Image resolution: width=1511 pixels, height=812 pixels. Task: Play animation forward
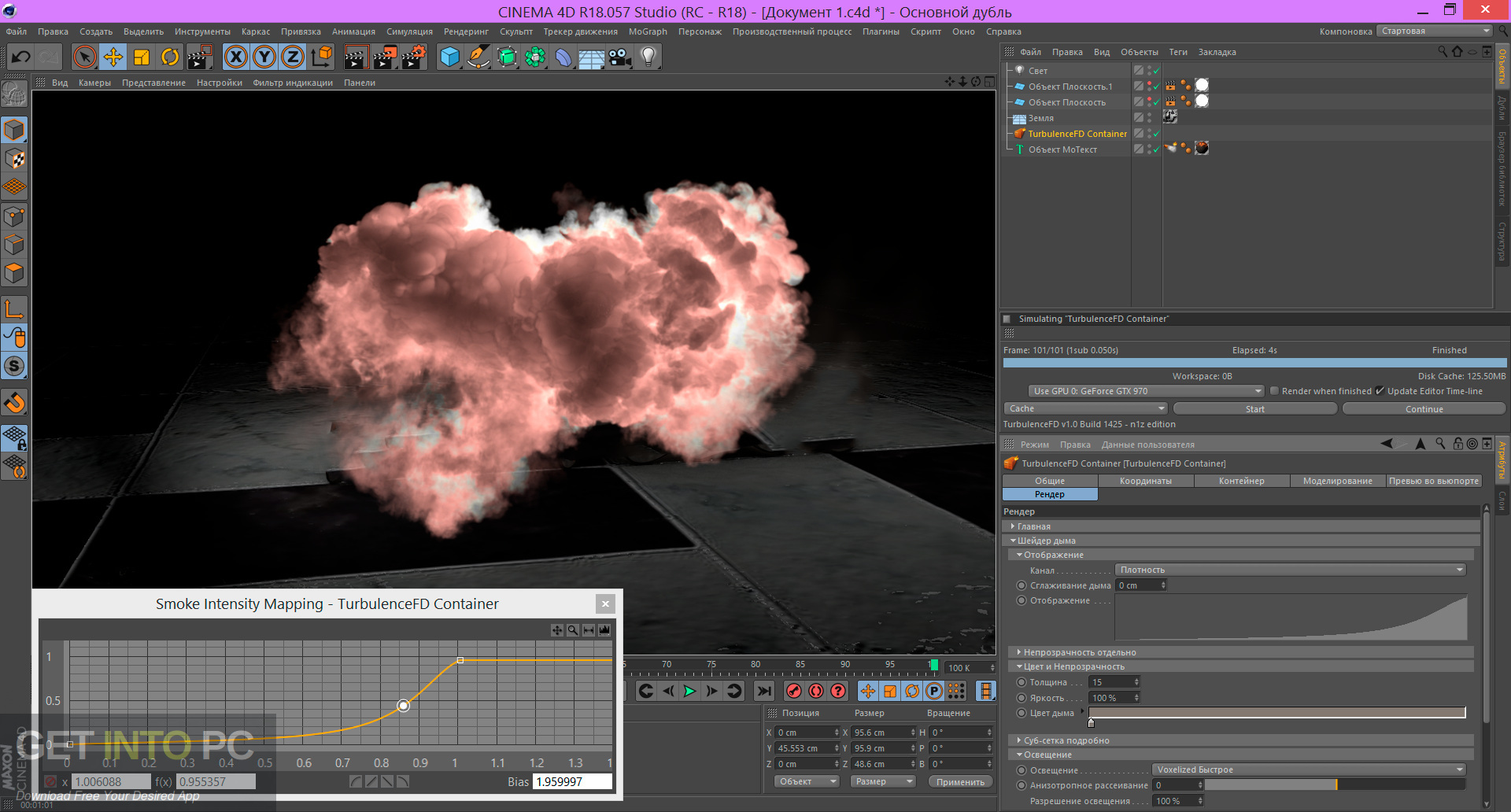coord(689,691)
